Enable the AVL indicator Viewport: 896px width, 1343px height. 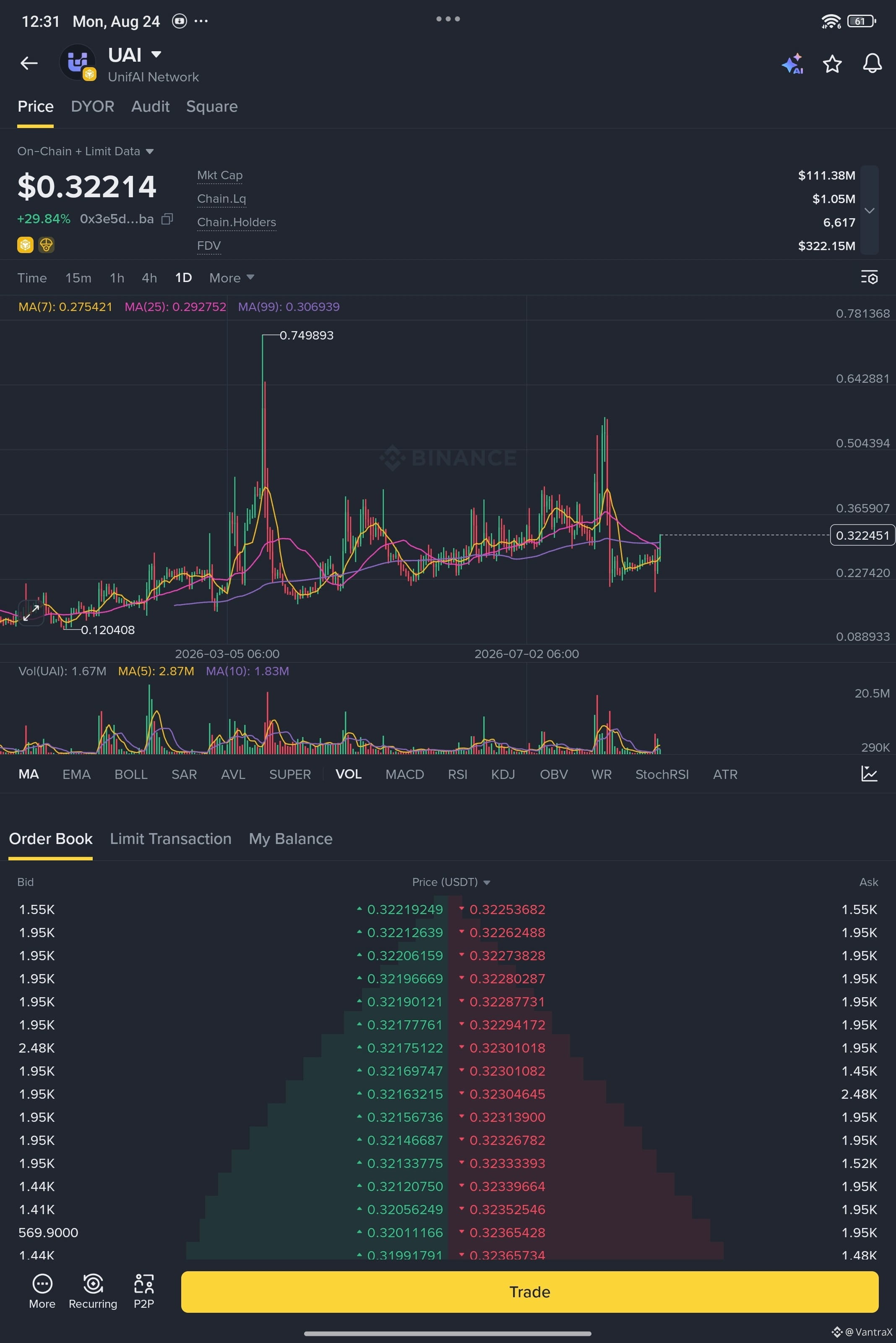click(x=233, y=774)
